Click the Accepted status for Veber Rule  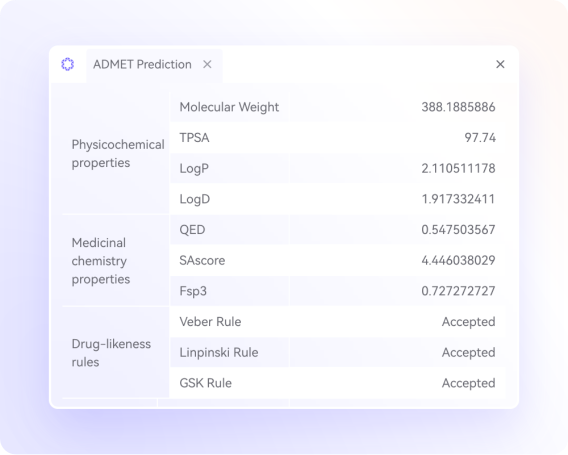(468, 321)
